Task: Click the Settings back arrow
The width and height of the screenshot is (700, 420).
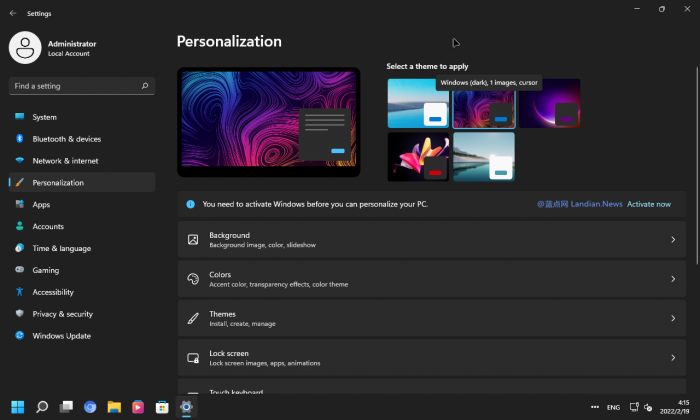Action: click(12, 13)
